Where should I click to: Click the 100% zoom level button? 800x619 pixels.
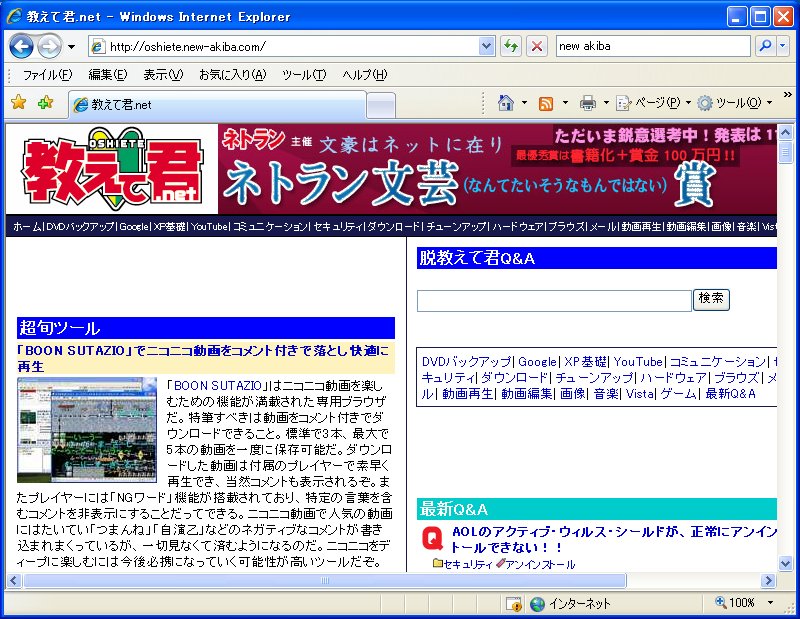735,603
